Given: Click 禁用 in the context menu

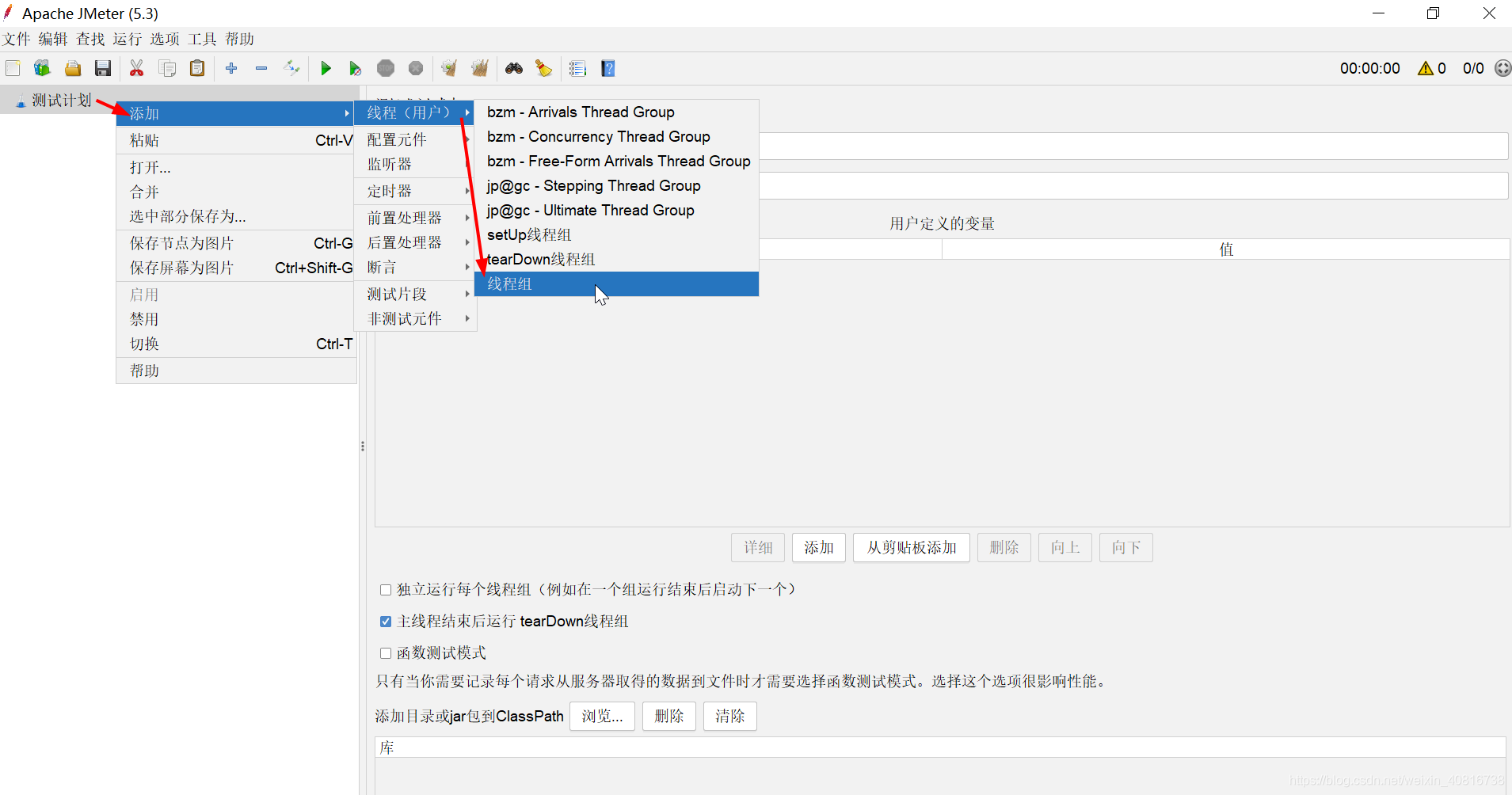Looking at the screenshot, I should [x=236, y=319].
